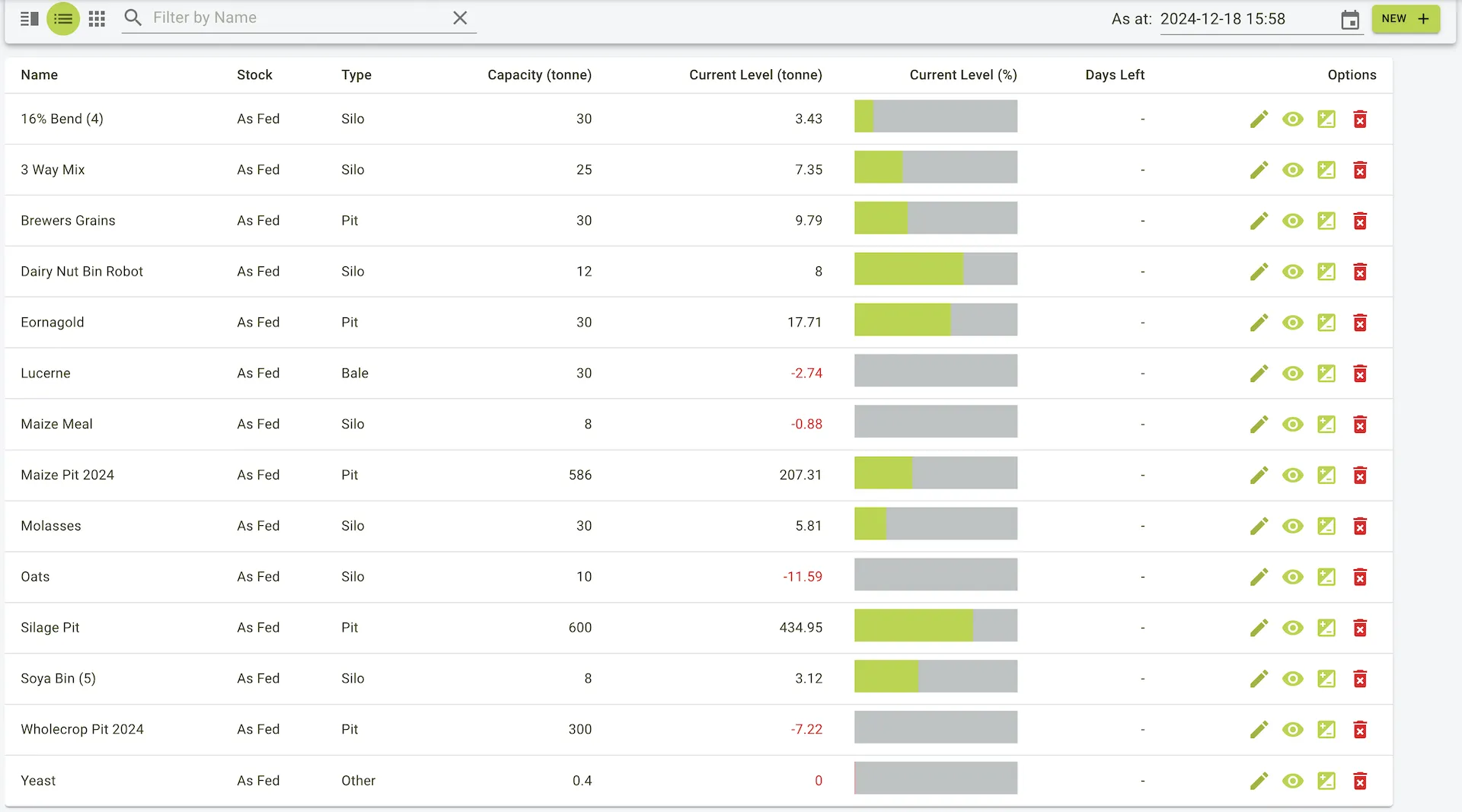Toggle the eye icon for Molasses
The image size is (1462, 812).
(1292, 526)
